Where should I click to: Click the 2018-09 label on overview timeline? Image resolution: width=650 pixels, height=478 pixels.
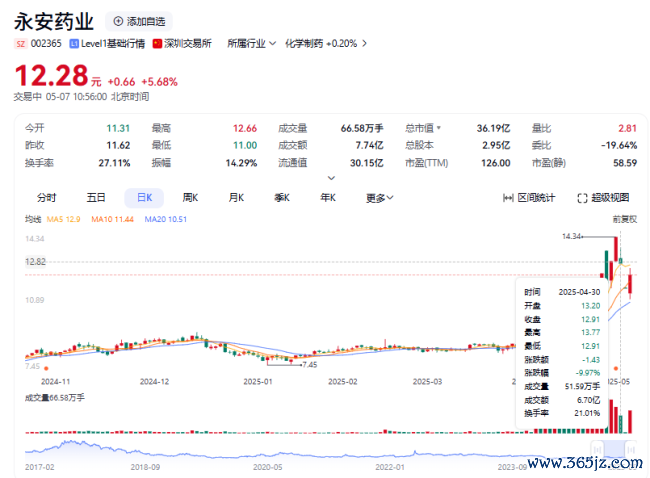pyautogui.click(x=145, y=467)
